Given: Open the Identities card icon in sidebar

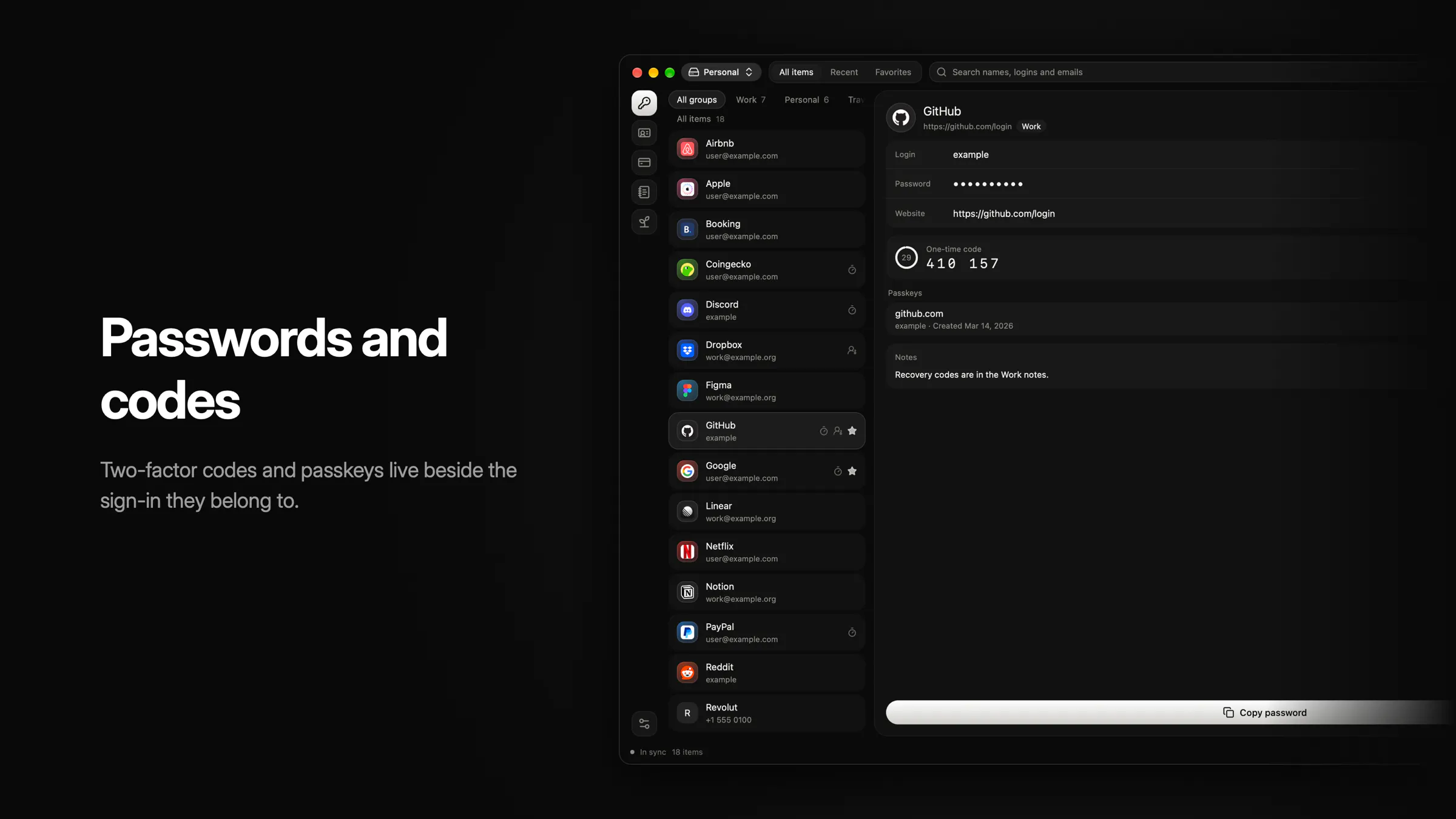Looking at the screenshot, I should coord(644,133).
